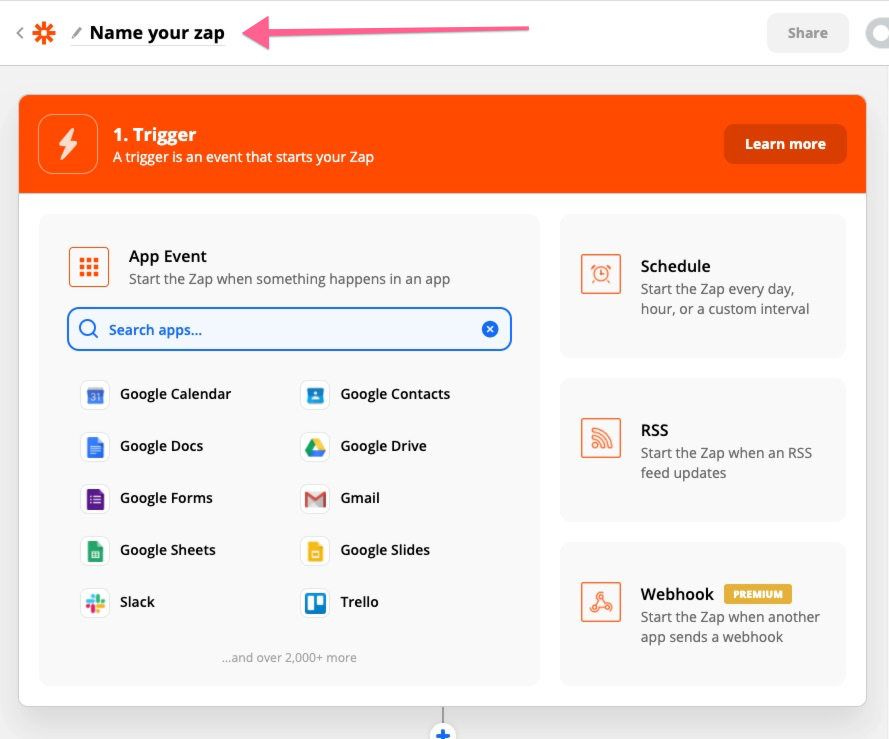Pick the Slack icon
Viewport: 889px width, 739px height.
pos(95,603)
